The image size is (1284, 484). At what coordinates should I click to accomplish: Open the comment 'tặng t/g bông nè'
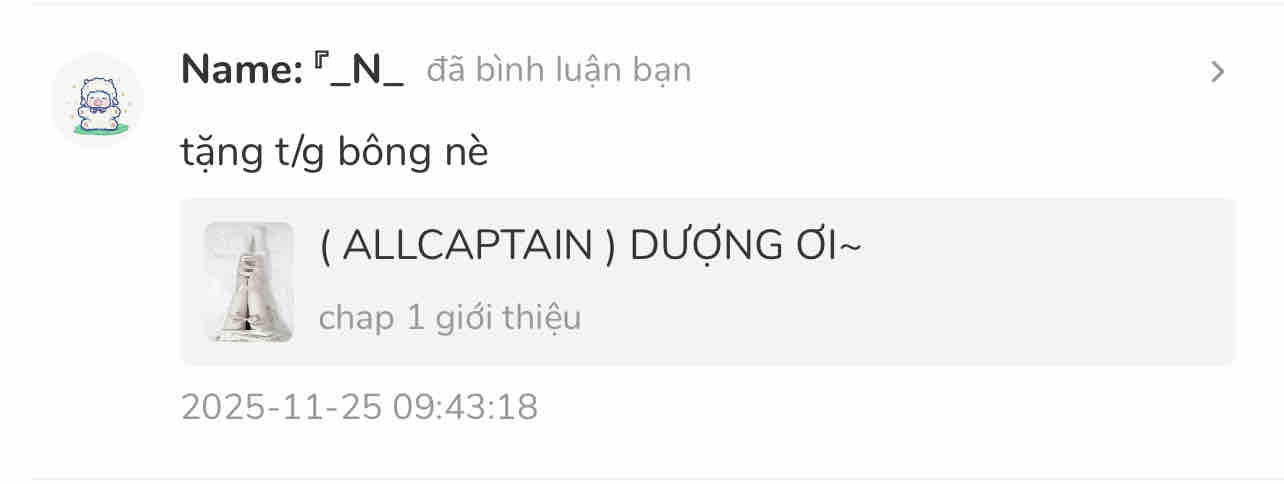coord(334,153)
